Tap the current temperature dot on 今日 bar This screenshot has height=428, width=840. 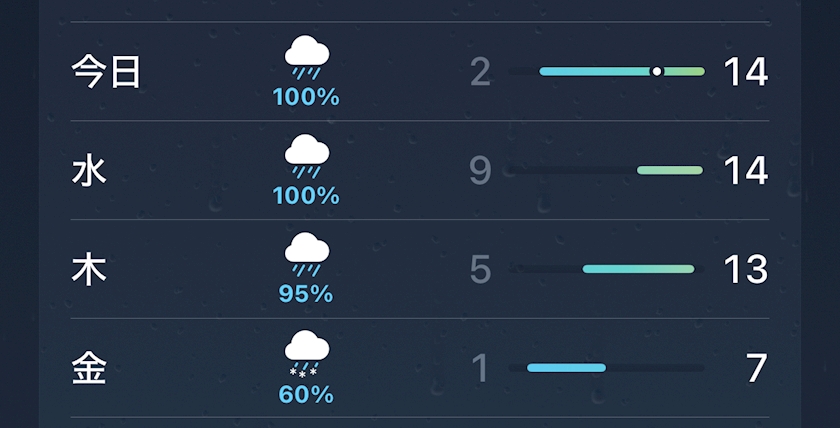click(657, 72)
